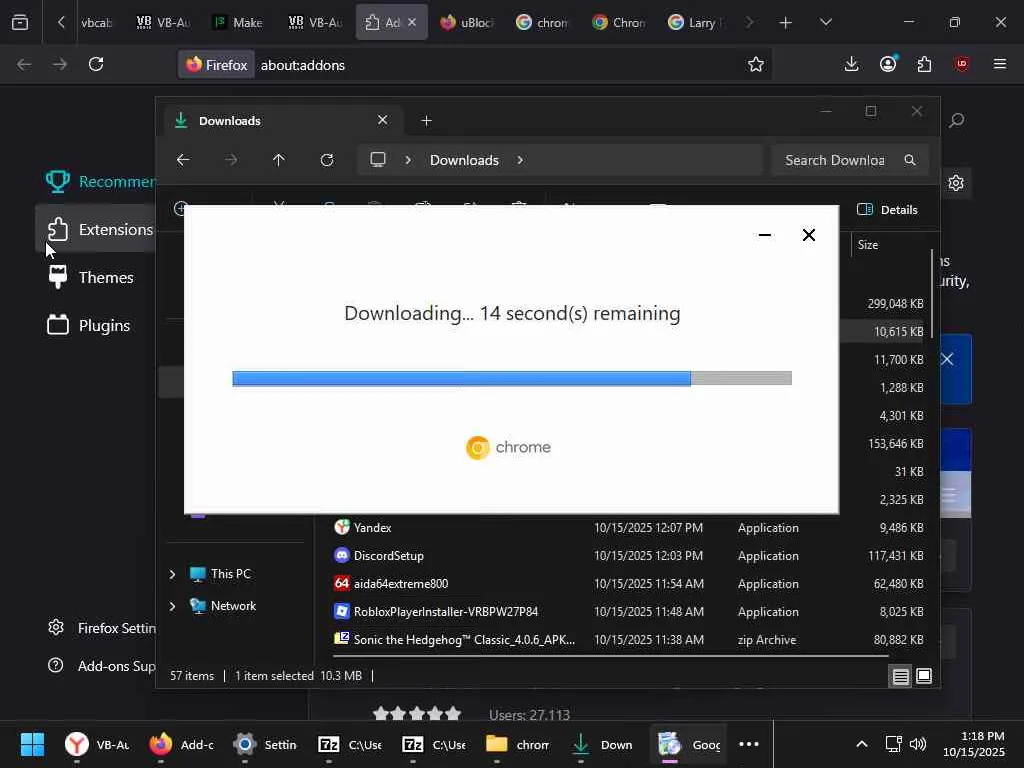Expand the chevron after Downloads in the address bar
Image resolution: width=1024 pixels, height=768 pixels.
pyautogui.click(x=520, y=160)
